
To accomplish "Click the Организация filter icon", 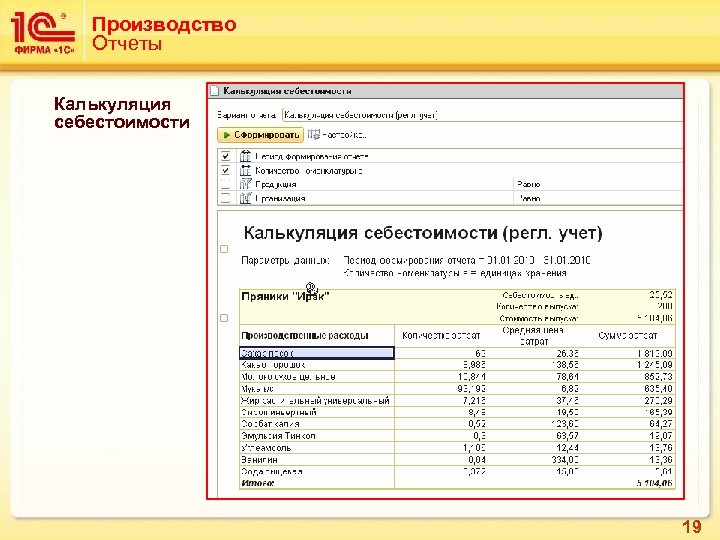I will pos(246,198).
